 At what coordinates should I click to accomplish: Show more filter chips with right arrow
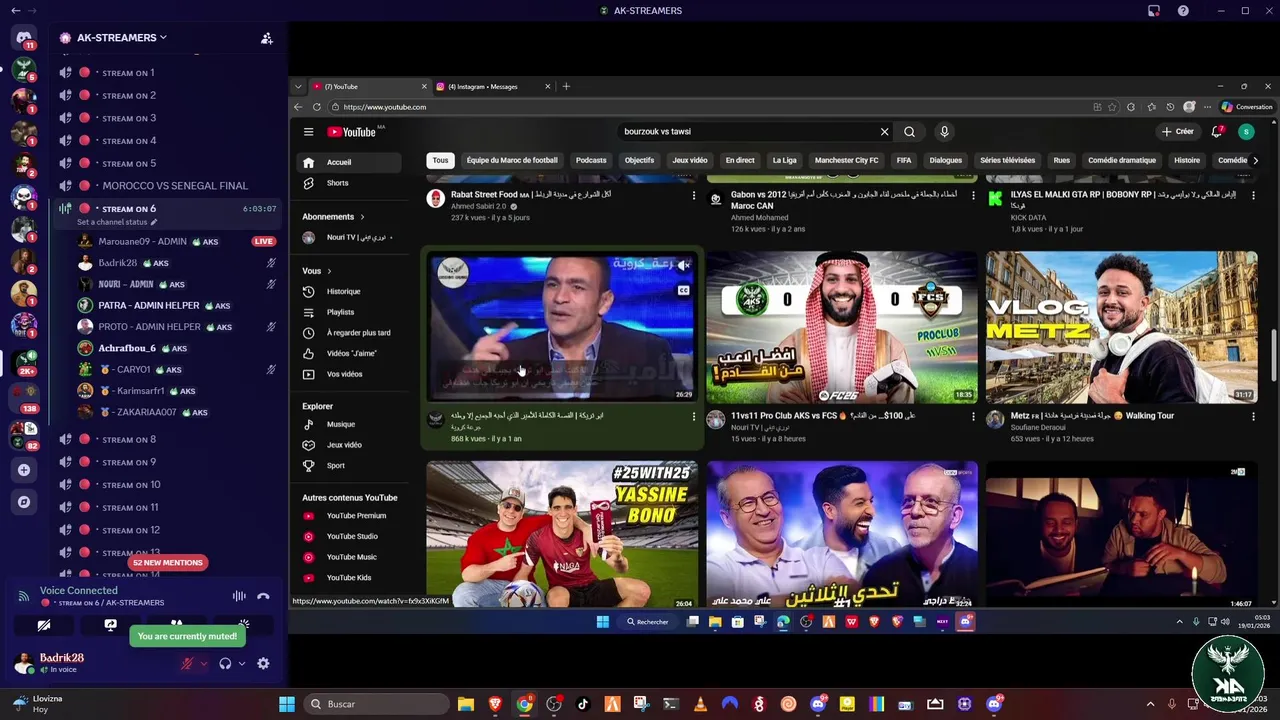coord(1255,160)
